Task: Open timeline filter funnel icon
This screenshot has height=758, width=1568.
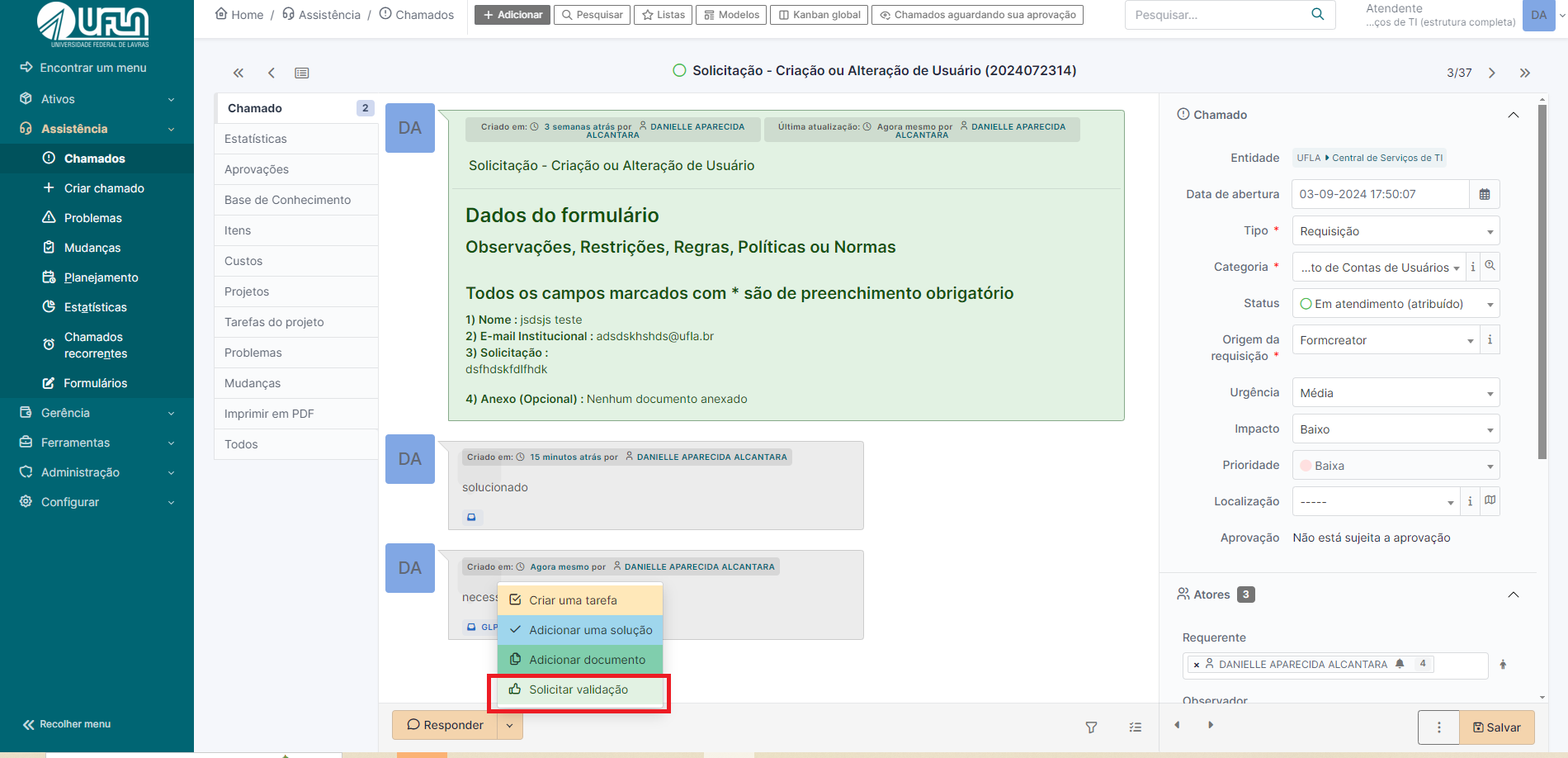Action: [1091, 727]
